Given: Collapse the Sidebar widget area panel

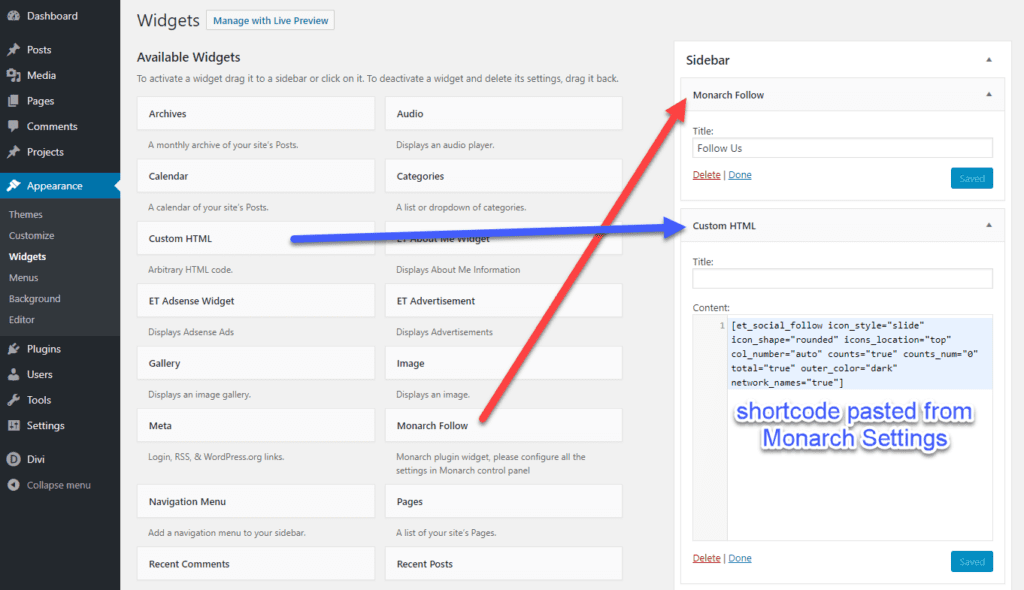Looking at the screenshot, I should tap(988, 59).
